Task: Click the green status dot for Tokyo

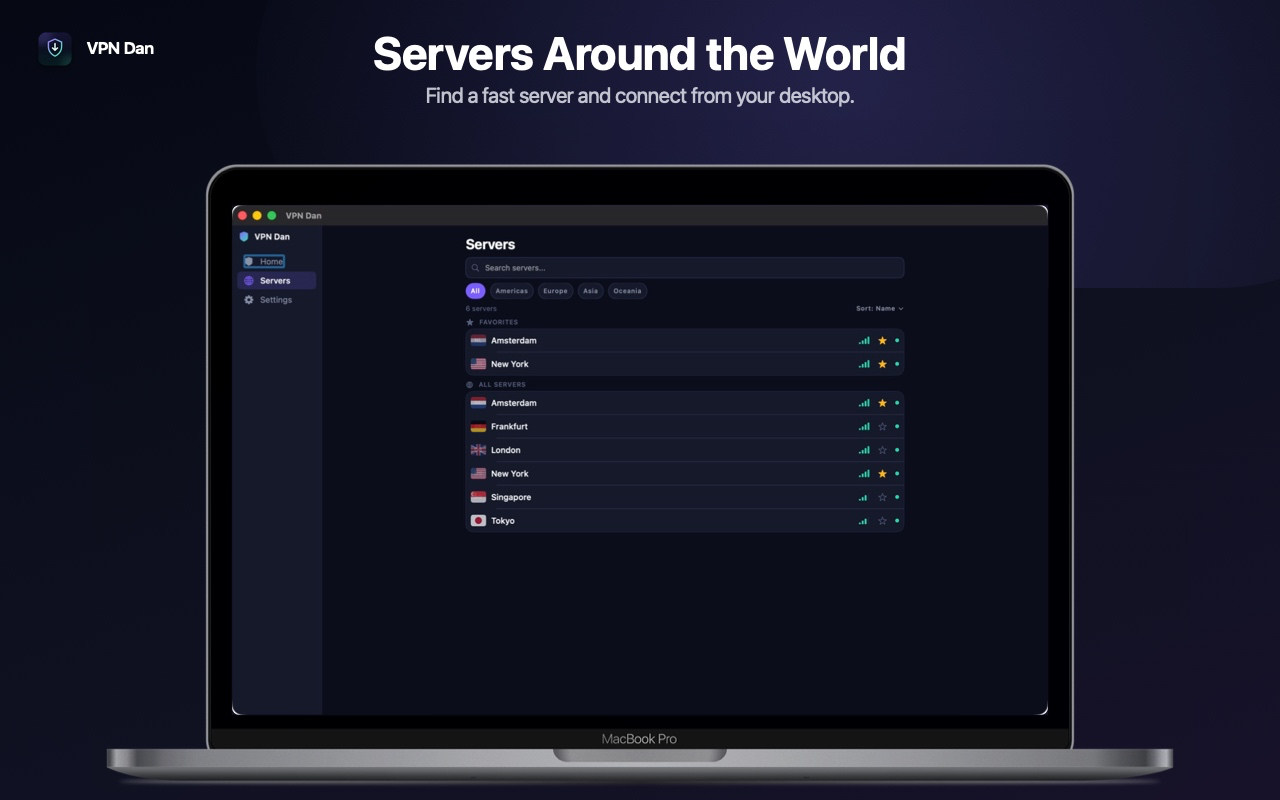Action: click(x=897, y=521)
